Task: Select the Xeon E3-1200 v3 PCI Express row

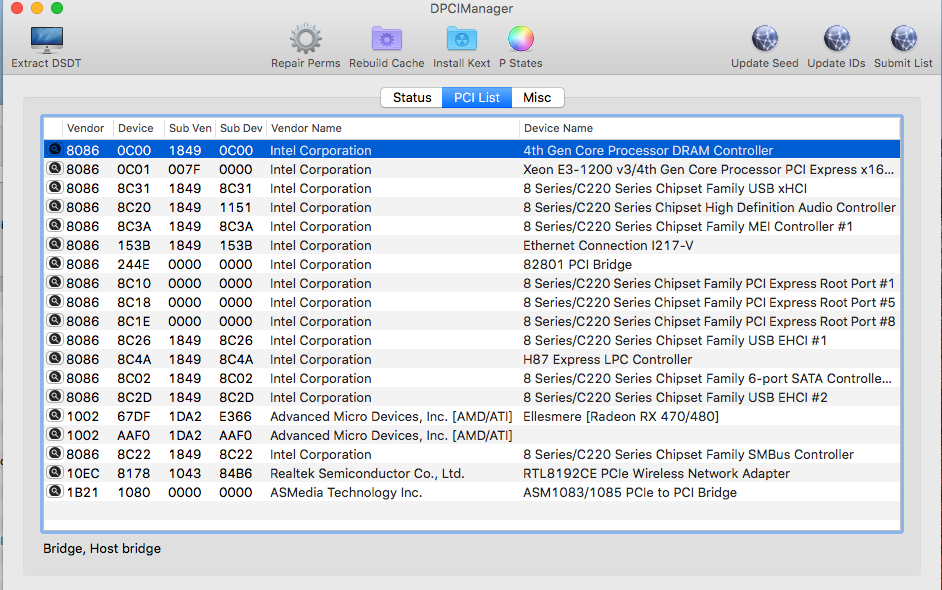Action: tap(472, 169)
